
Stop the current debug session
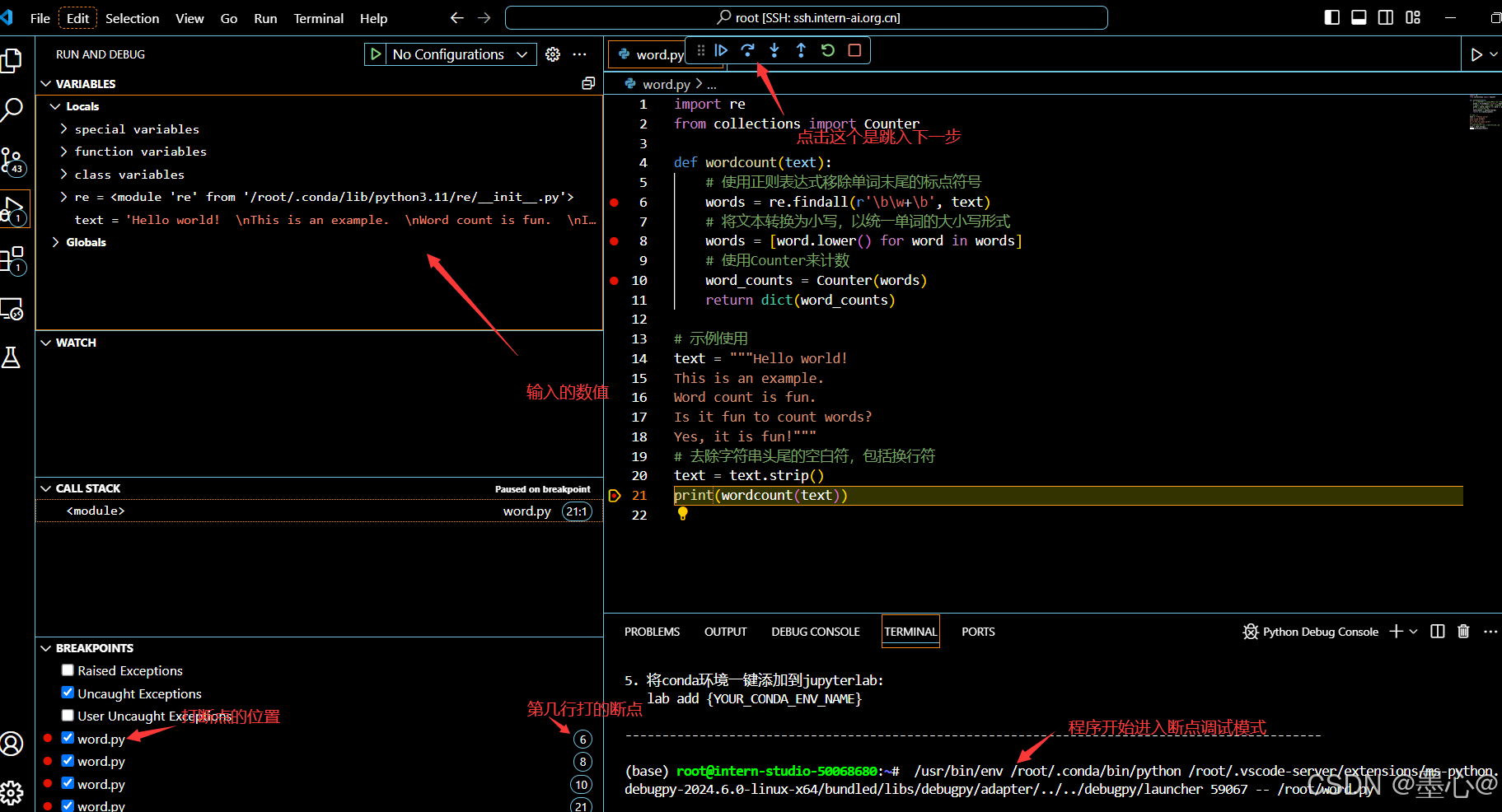pyautogui.click(x=854, y=50)
